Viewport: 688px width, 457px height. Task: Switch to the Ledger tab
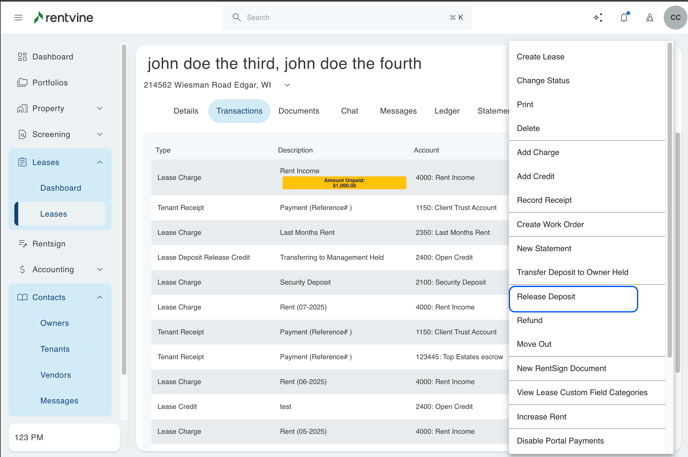447,111
